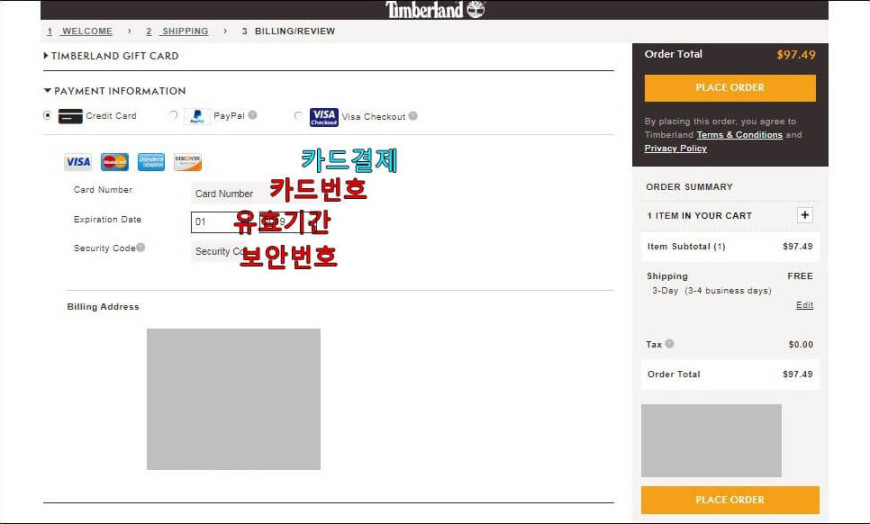Select Visa Checkout radio button
This screenshot has height=524, width=870.
coord(298,115)
